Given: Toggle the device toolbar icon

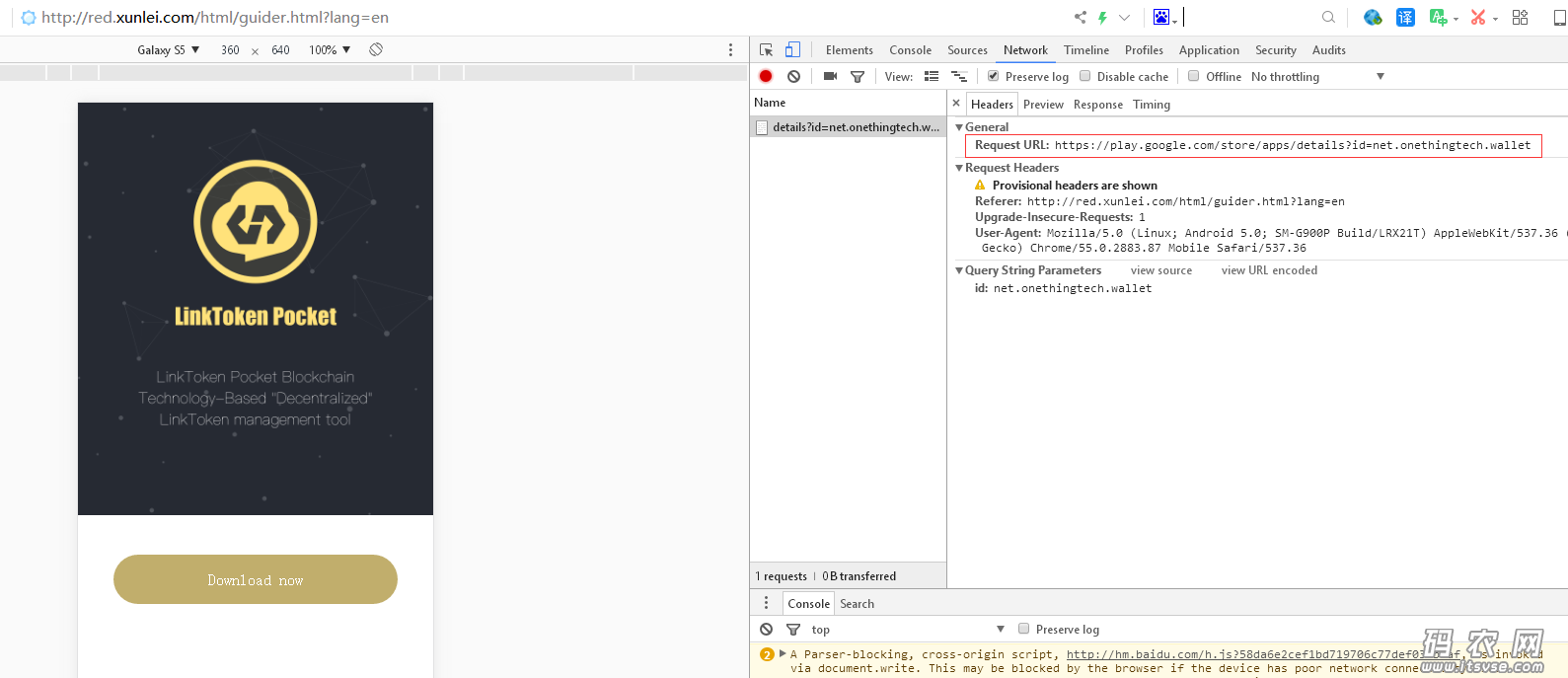Looking at the screenshot, I should [x=792, y=49].
